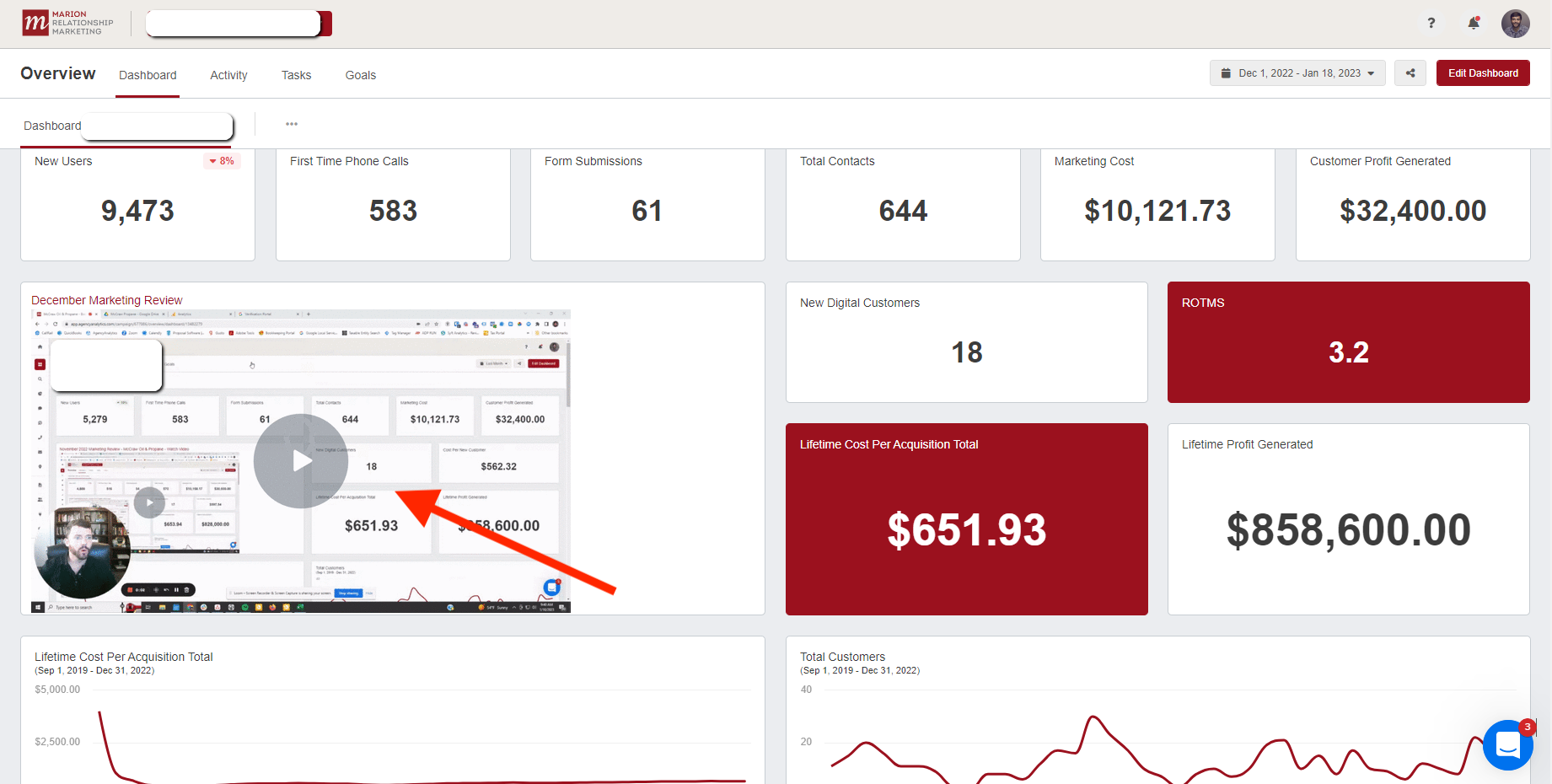Open the Goals tab

pos(360,75)
